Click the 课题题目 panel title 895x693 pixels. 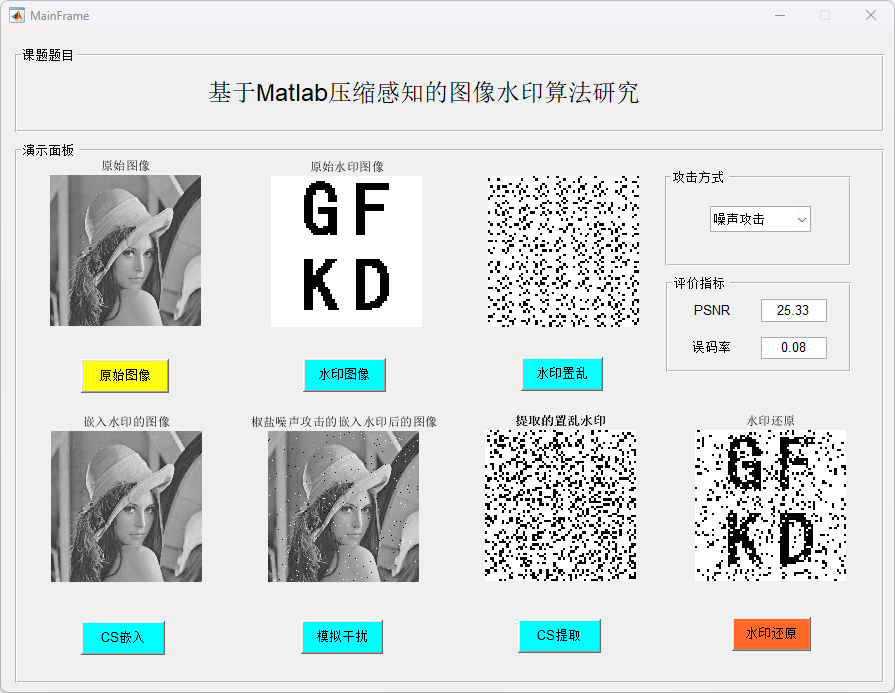[x=48, y=55]
